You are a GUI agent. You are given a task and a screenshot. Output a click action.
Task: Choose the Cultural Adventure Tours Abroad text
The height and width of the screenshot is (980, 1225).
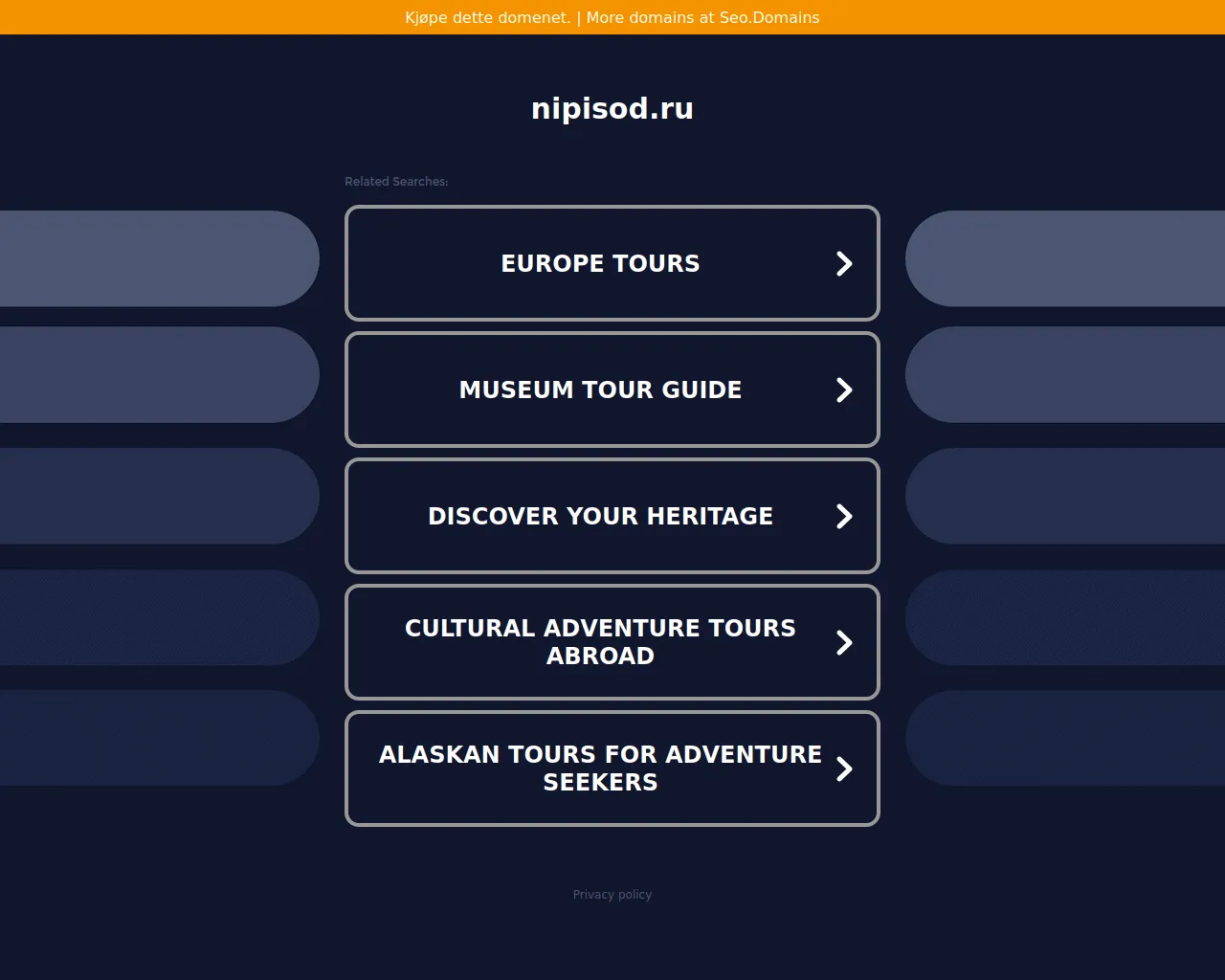tap(600, 641)
